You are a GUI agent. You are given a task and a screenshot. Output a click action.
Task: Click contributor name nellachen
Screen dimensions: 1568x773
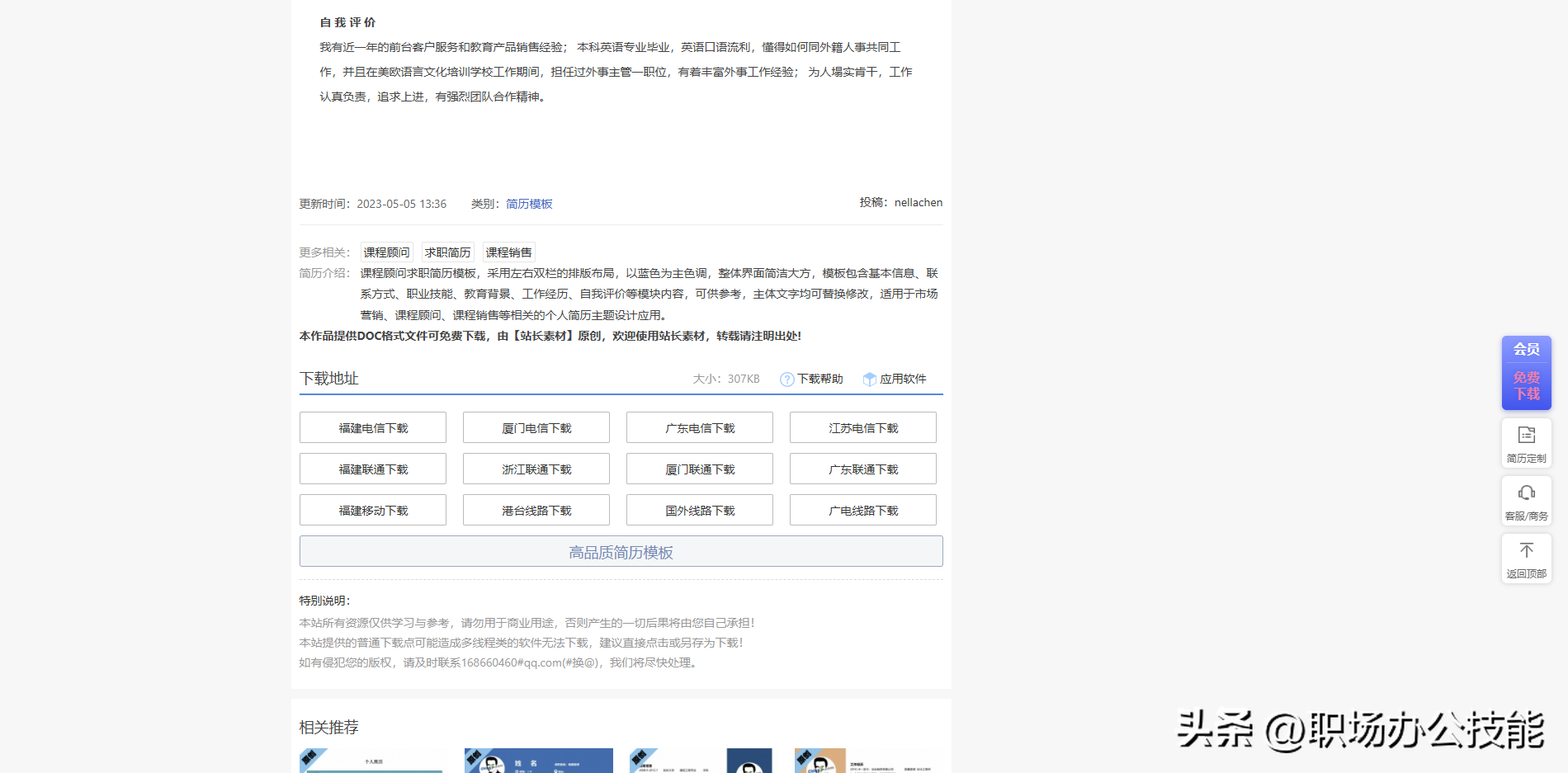[918, 202]
